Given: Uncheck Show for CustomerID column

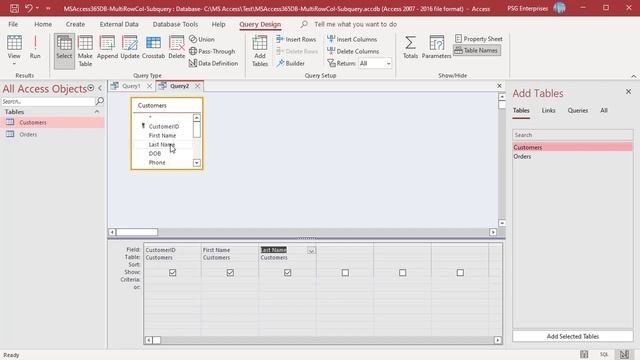Looking at the screenshot, I should point(173,272).
